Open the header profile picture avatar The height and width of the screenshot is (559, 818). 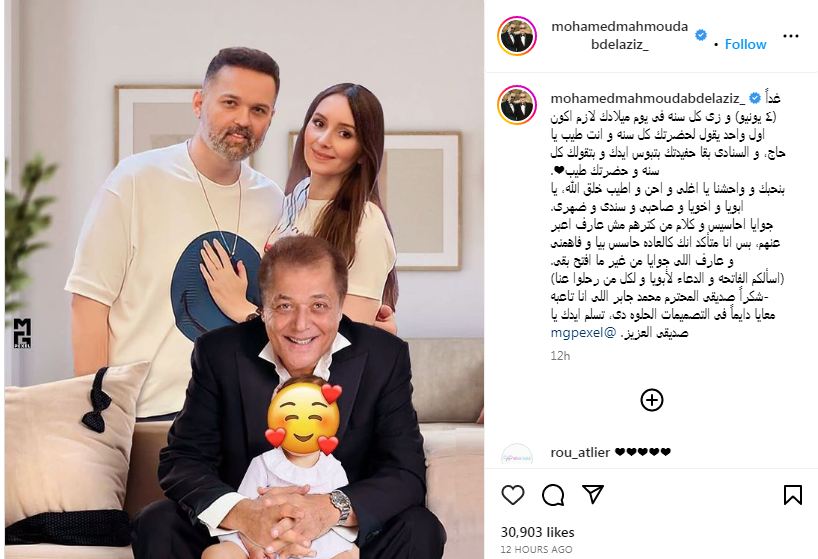click(517, 35)
